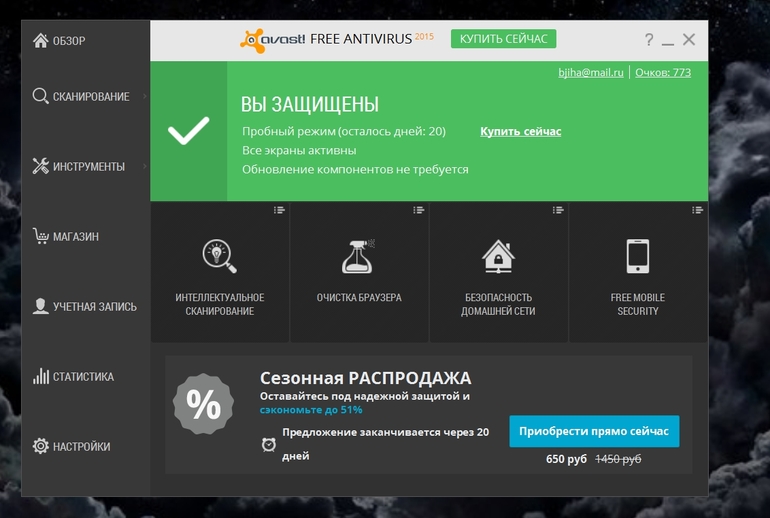
Task: Click the Очков: 773 points link
Action: coord(663,73)
